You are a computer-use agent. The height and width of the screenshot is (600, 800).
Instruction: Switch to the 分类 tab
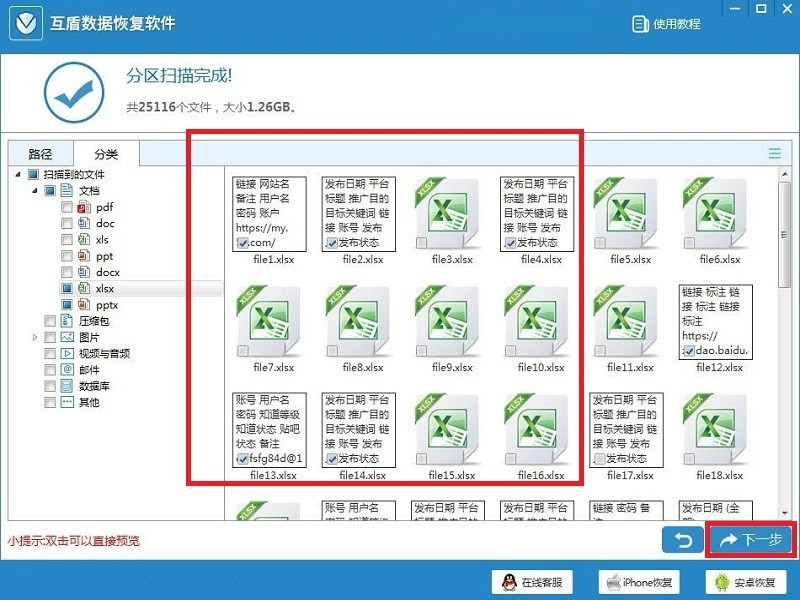click(106, 154)
